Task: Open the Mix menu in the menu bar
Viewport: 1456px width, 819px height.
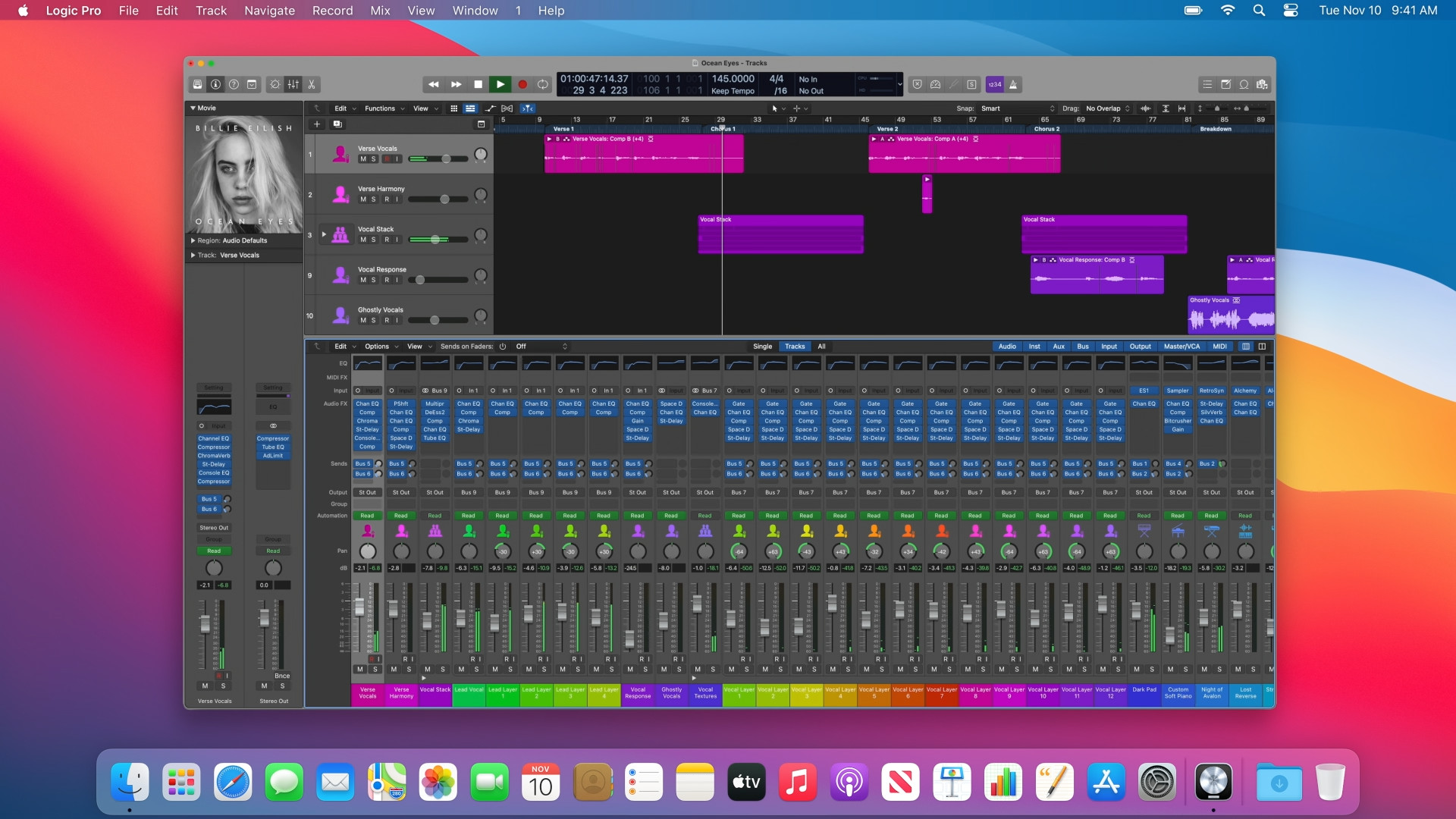Action: [x=378, y=11]
